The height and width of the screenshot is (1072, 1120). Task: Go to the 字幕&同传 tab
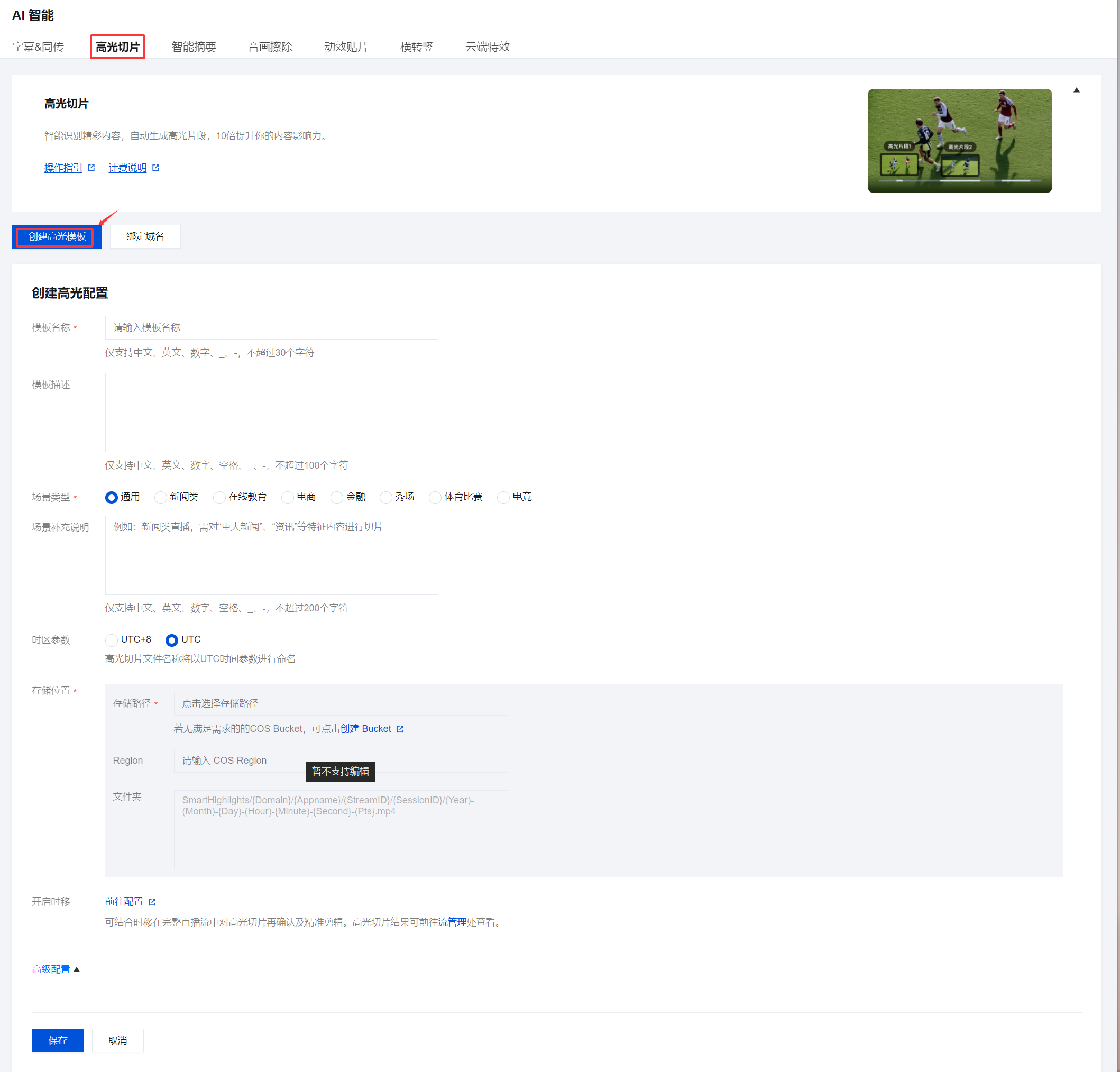[38, 47]
